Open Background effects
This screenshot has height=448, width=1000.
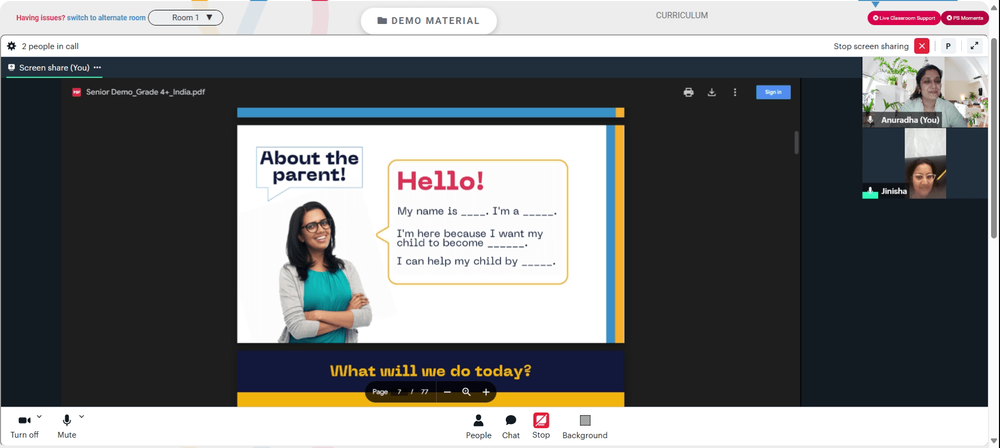pos(585,426)
